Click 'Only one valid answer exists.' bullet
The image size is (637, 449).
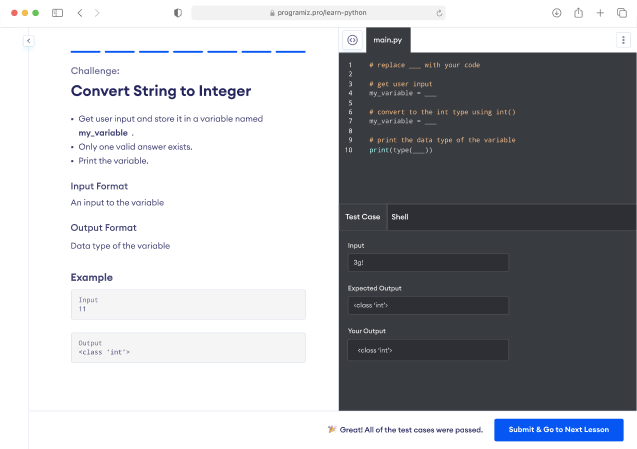coord(135,147)
